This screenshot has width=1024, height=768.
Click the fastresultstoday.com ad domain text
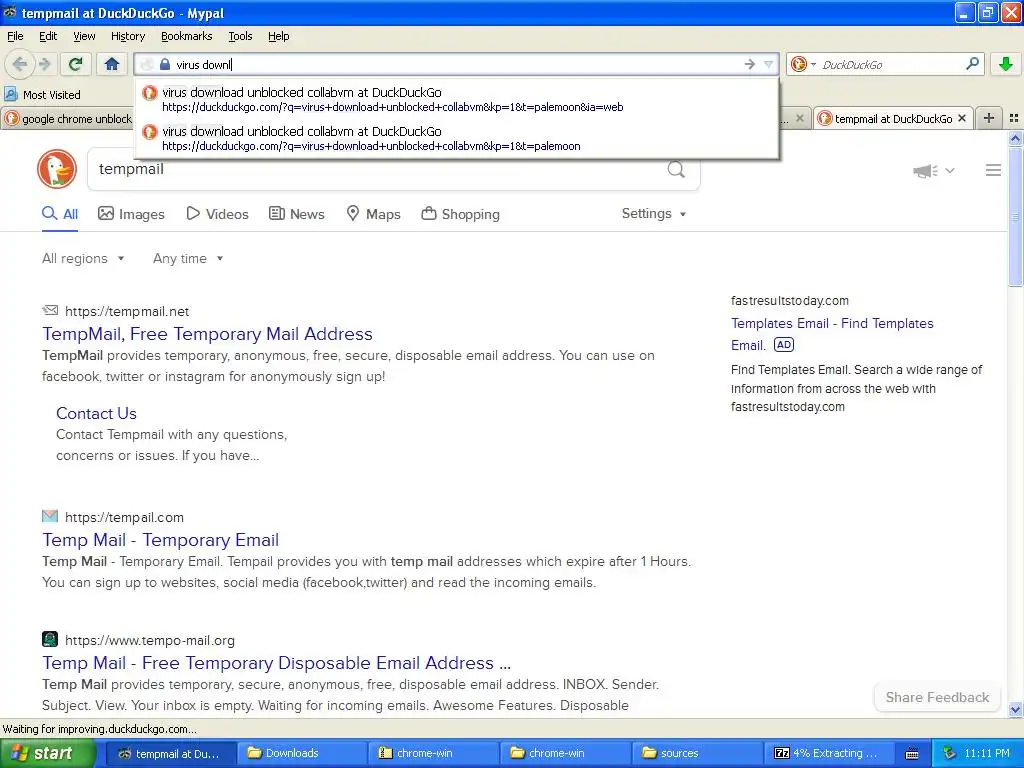[790, 301]
